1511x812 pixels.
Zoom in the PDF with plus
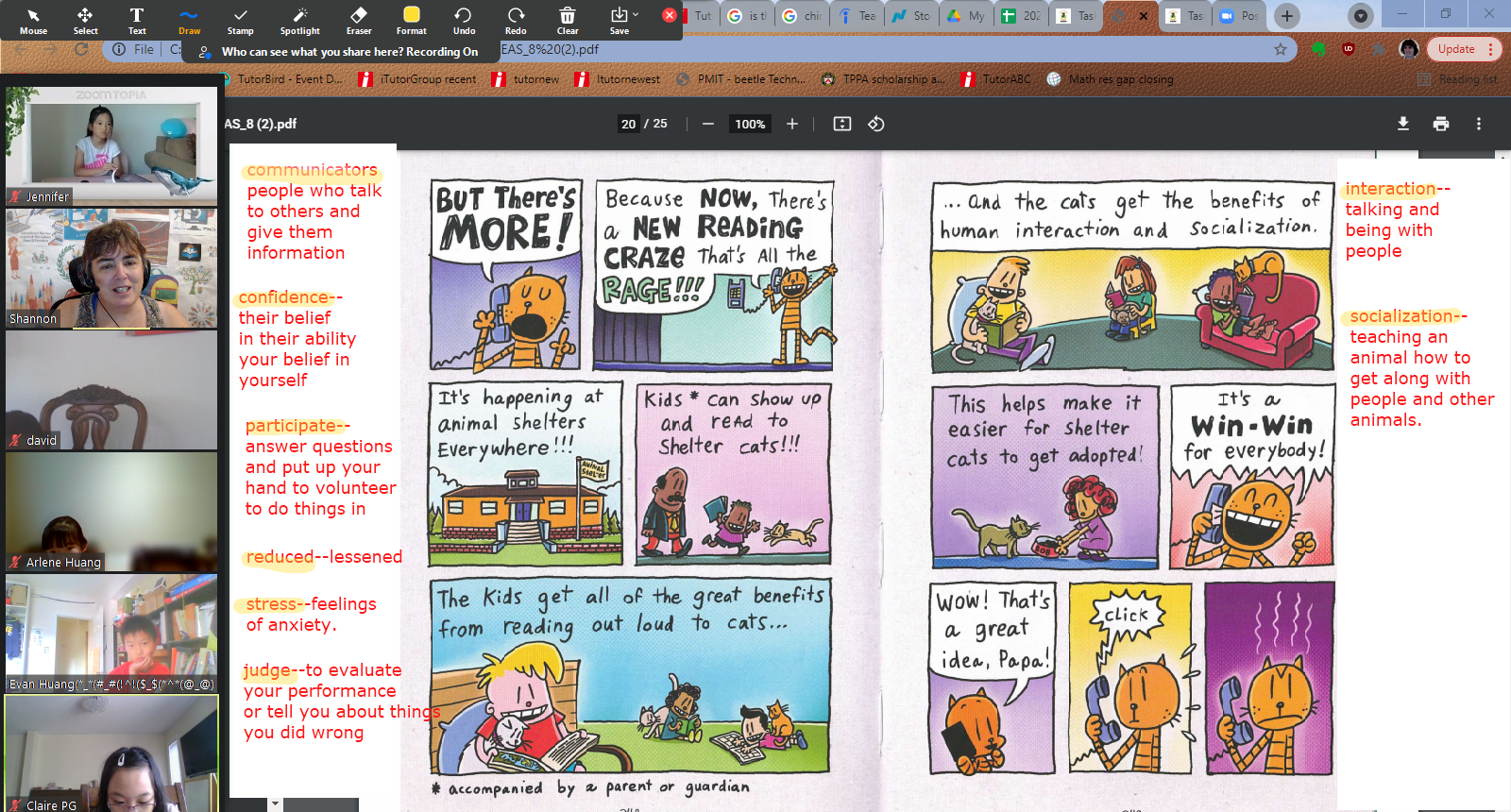coord(792,124)
